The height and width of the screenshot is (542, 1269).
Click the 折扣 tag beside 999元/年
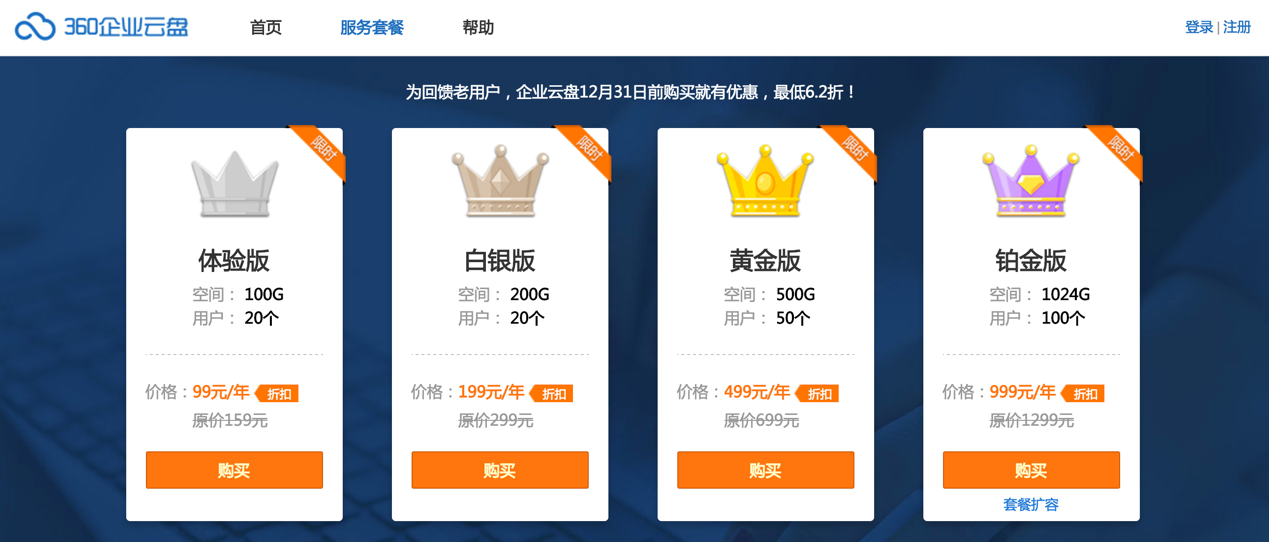1083,394
